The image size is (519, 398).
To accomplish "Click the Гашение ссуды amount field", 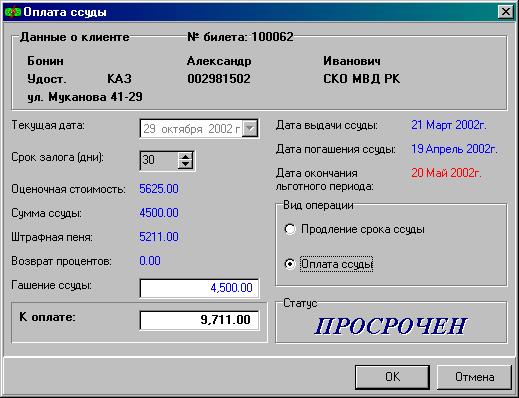I will pos(199,288).
